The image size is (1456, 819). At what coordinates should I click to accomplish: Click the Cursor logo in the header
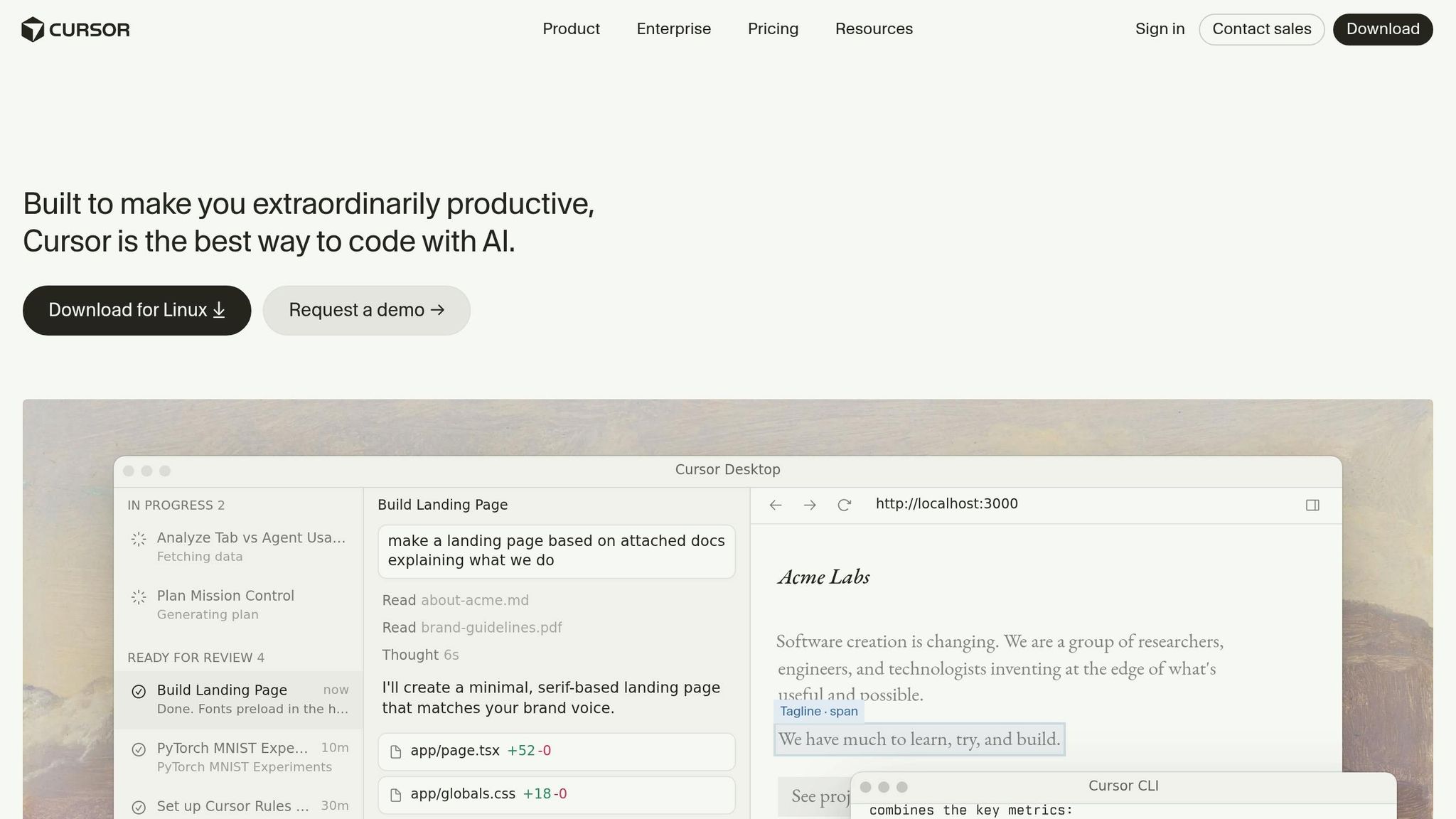tap(75, 29)
